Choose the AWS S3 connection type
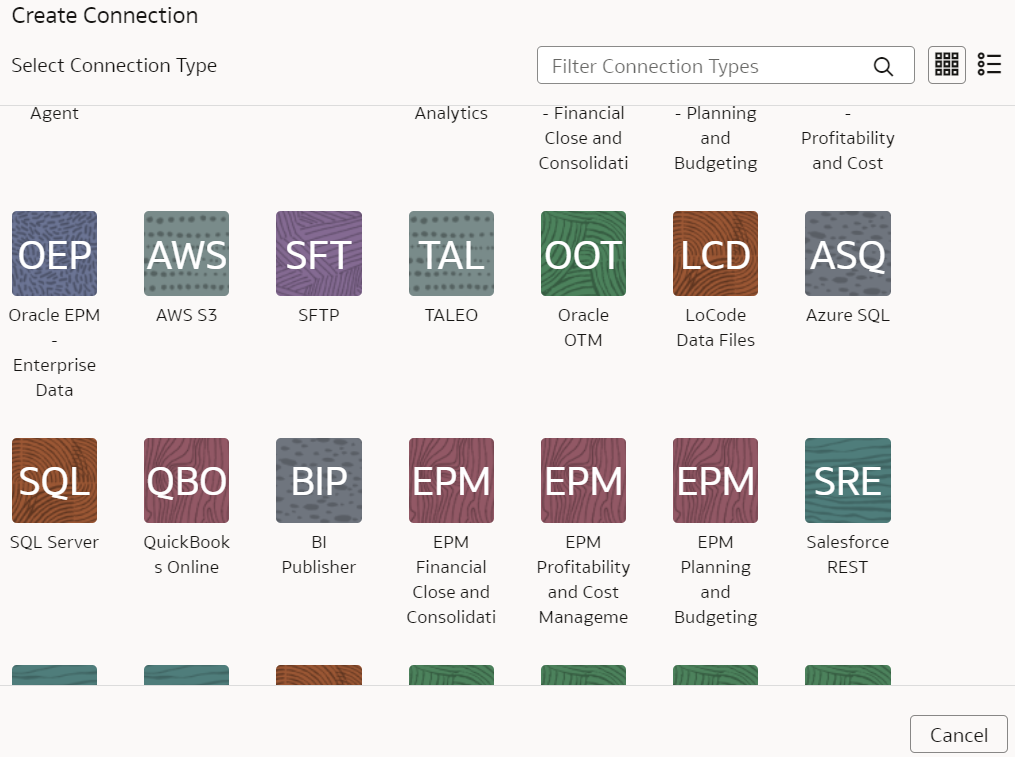The width and height of the screenshot is (1015, 757). [186, 254]
